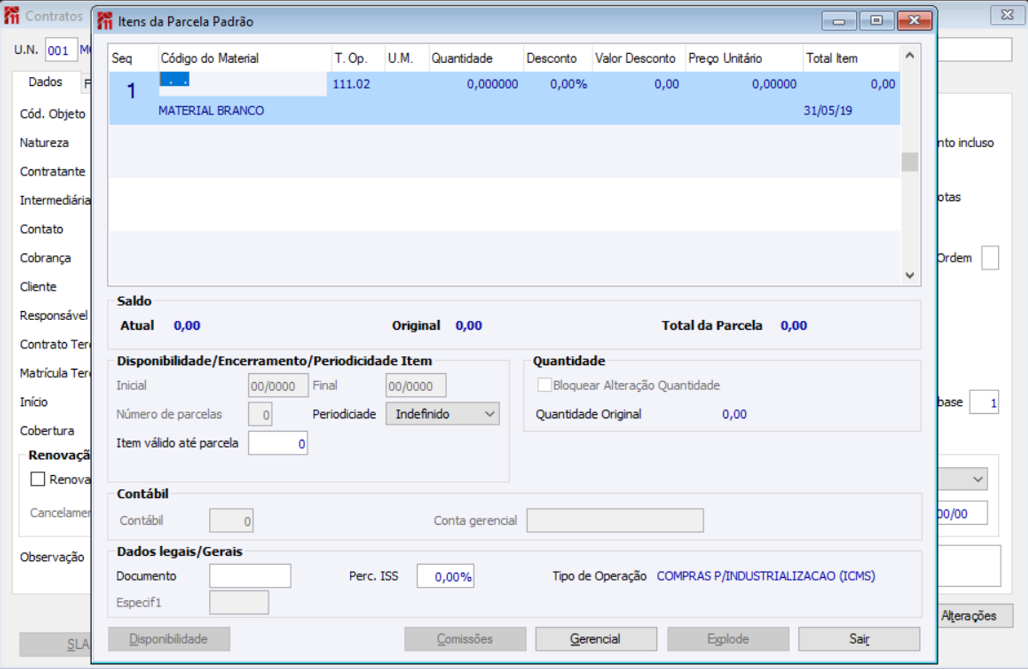Toggle Bloquear Alteração Quantidade checkbox

(544, 385)
